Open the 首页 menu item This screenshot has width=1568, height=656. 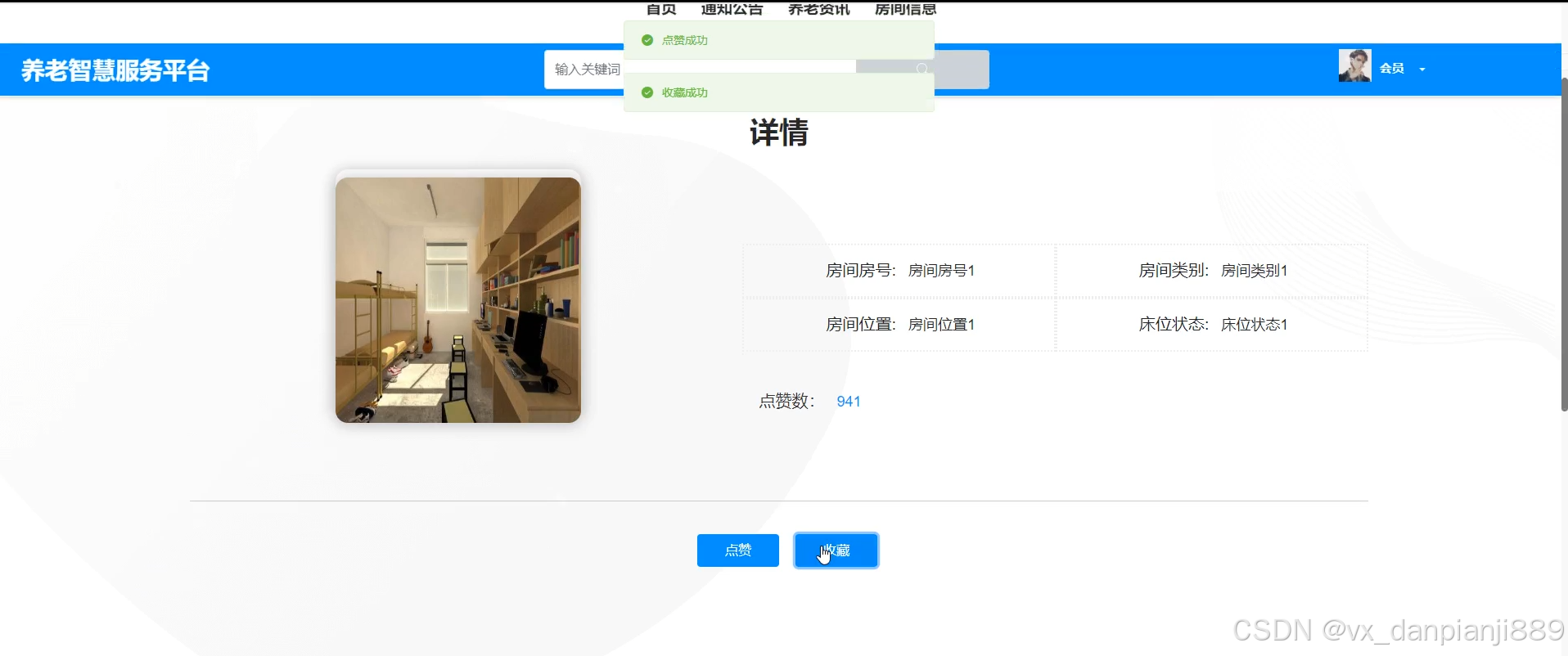(x=661, y=9)
